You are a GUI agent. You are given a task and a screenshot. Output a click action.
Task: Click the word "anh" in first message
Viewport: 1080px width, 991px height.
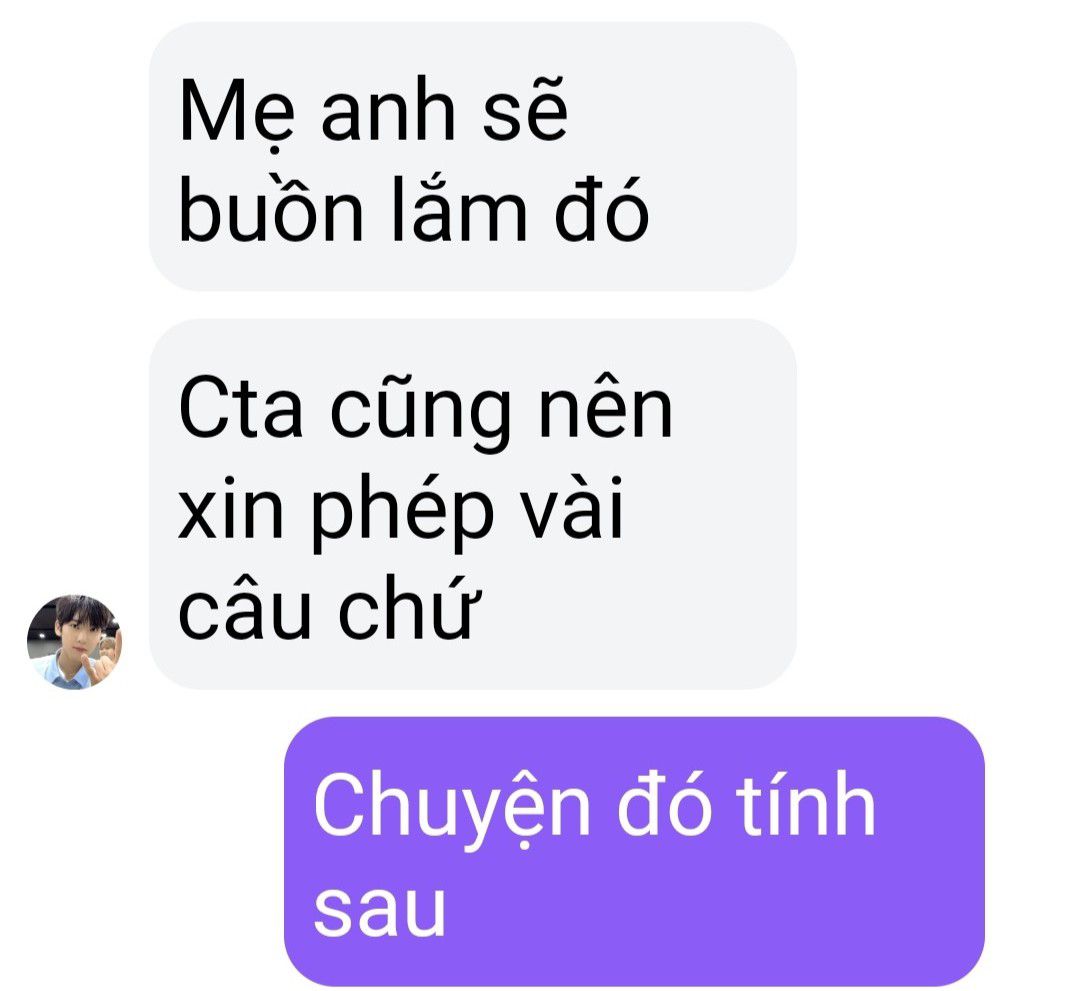pos(388,110)
